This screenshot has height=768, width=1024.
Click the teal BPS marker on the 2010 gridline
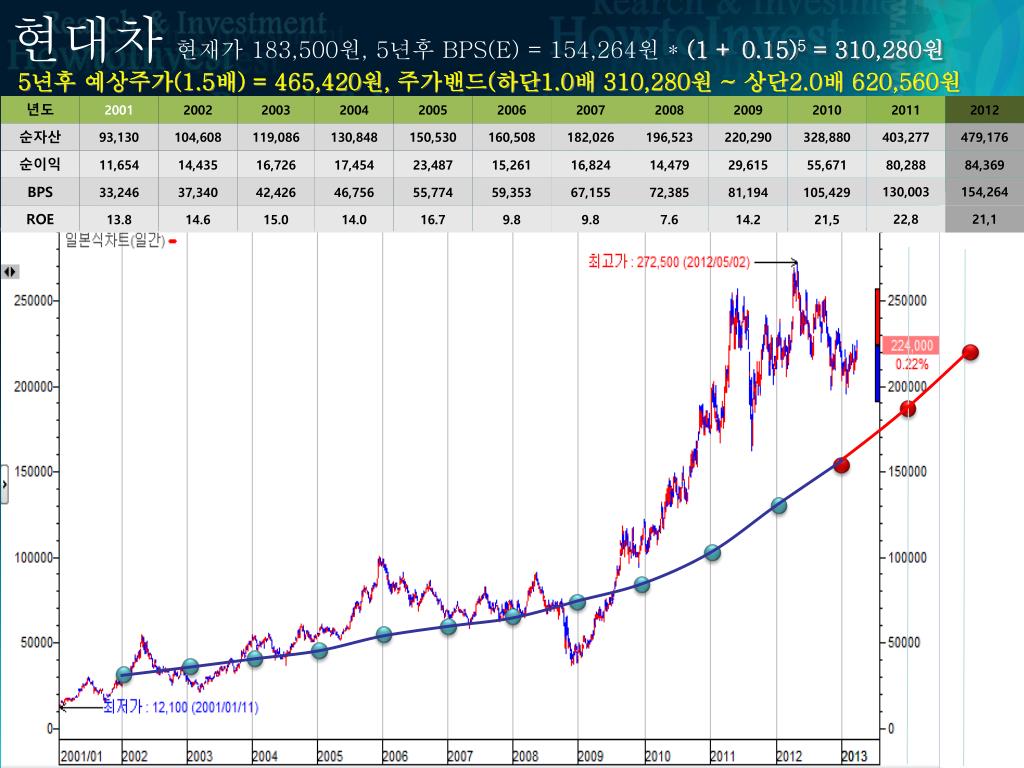click(x=642, y=584)
